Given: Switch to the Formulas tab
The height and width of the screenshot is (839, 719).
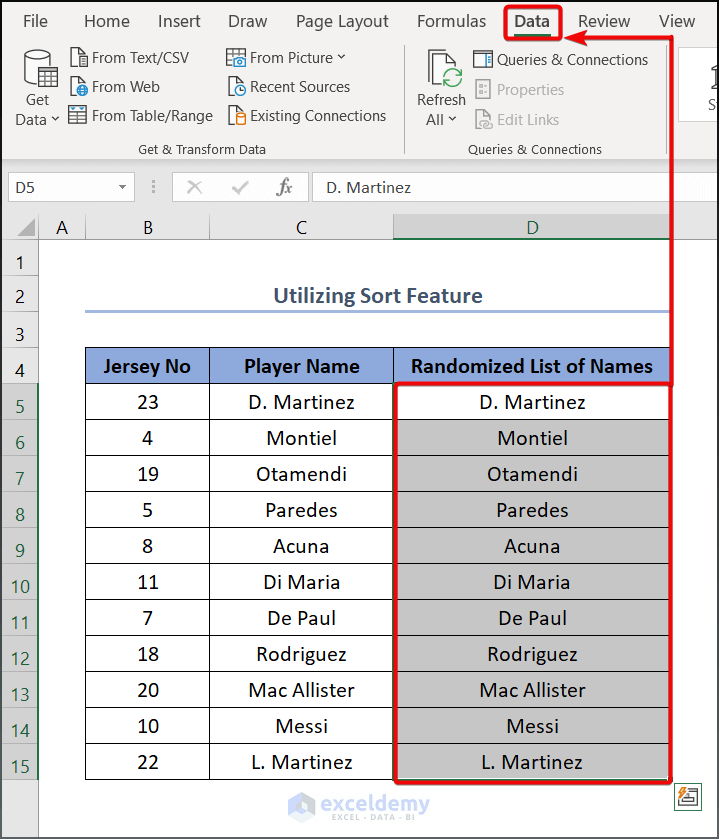Looking at the screenshot, I should 452,21.
